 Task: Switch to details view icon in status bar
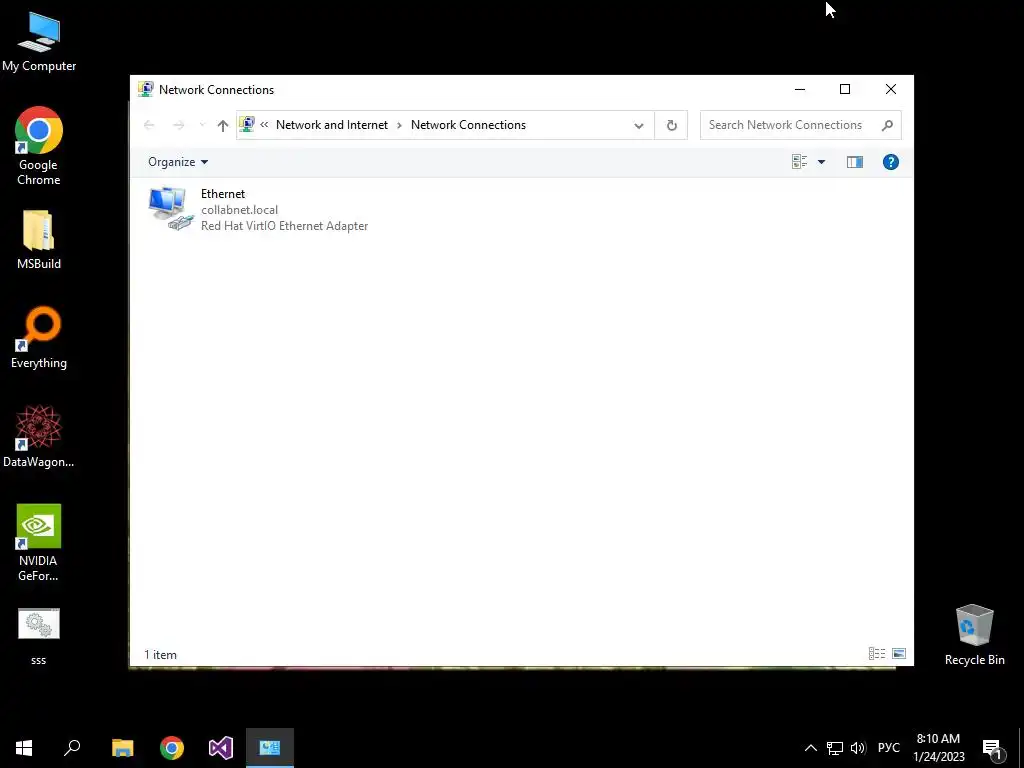pos(876,654)
